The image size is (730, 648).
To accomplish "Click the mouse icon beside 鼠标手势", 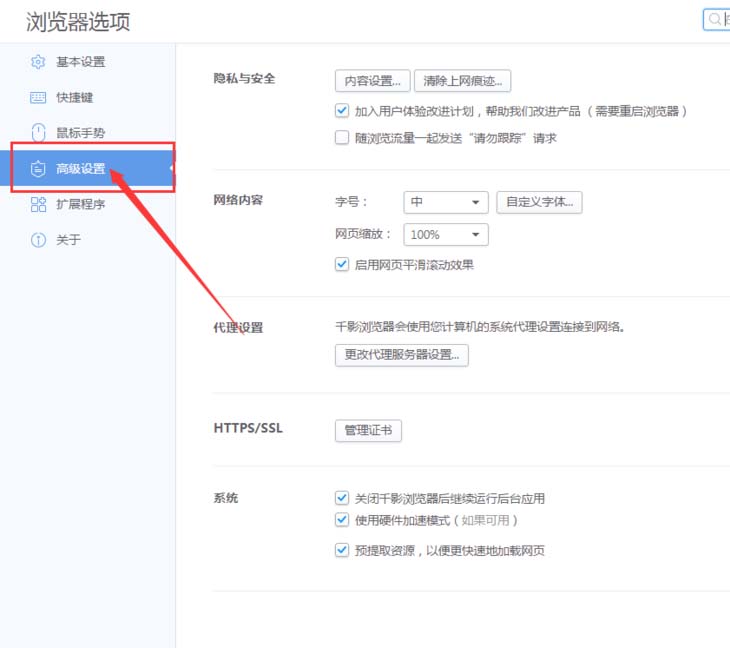I will tap(38, 132).
